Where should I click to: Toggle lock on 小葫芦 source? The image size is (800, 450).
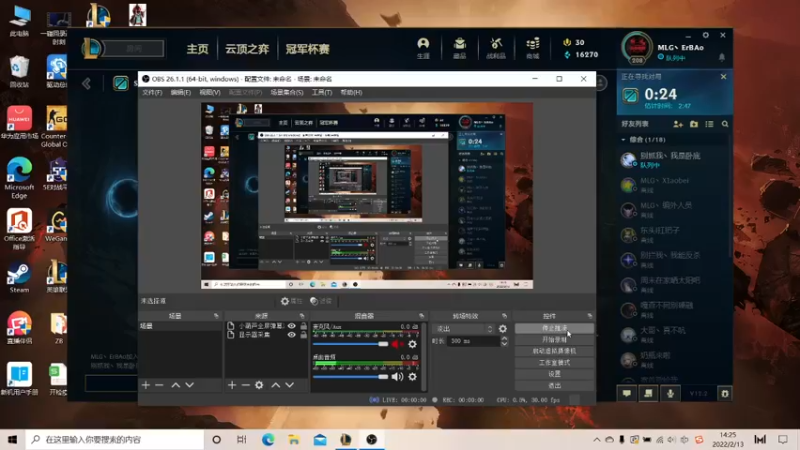[x=304, y=326]
